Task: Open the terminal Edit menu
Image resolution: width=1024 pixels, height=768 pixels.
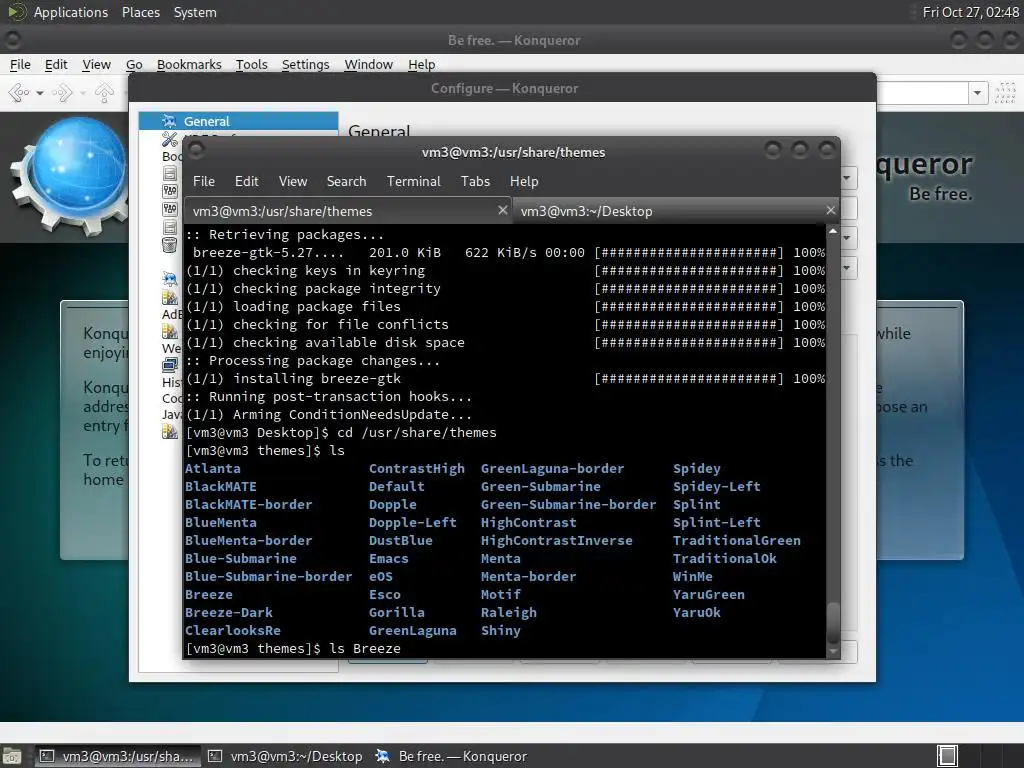Action: (246, 181)
